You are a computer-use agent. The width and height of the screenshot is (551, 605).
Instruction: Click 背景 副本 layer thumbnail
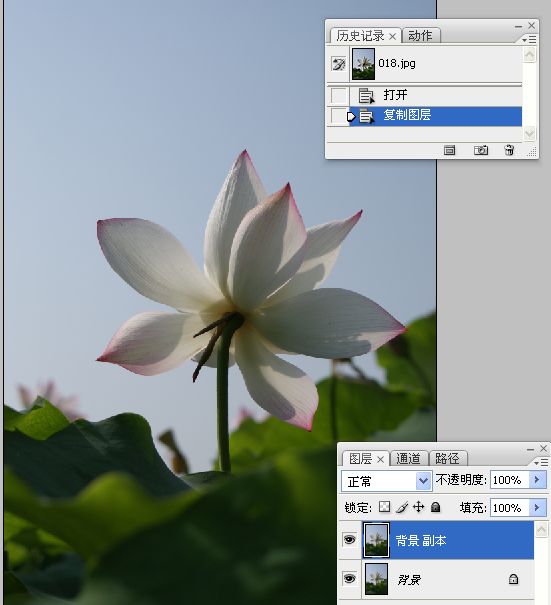pos(376,540)
